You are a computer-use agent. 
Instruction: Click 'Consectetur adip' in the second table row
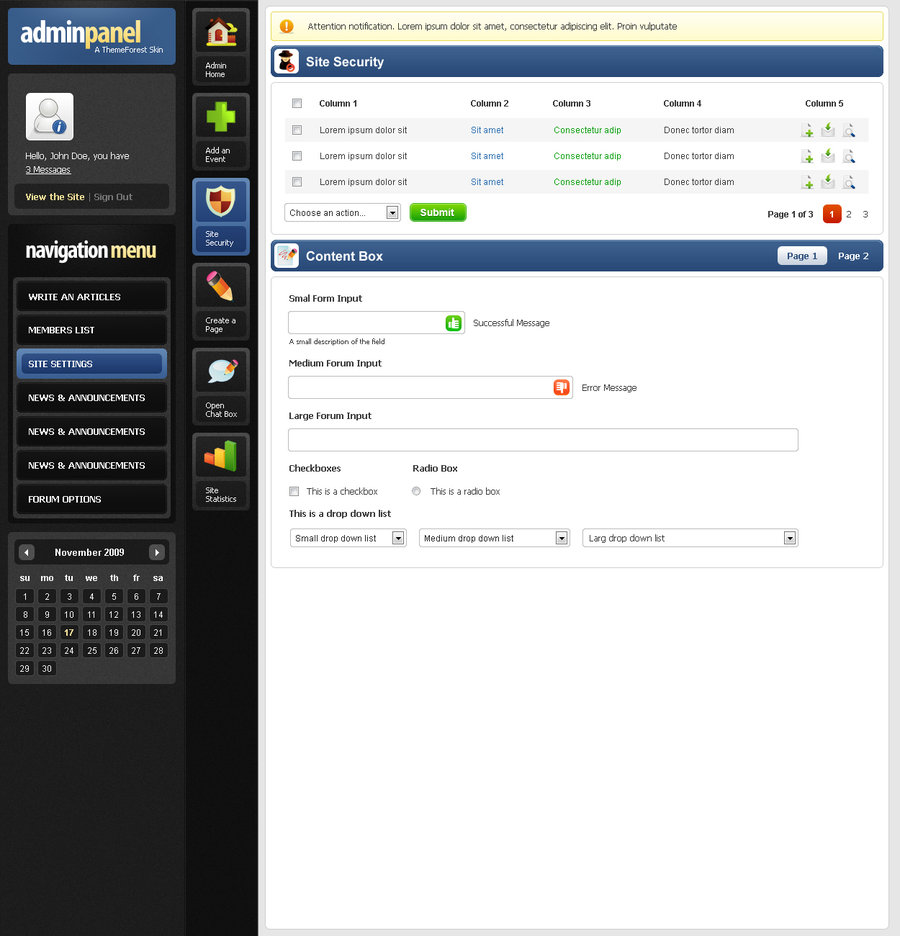587,156
